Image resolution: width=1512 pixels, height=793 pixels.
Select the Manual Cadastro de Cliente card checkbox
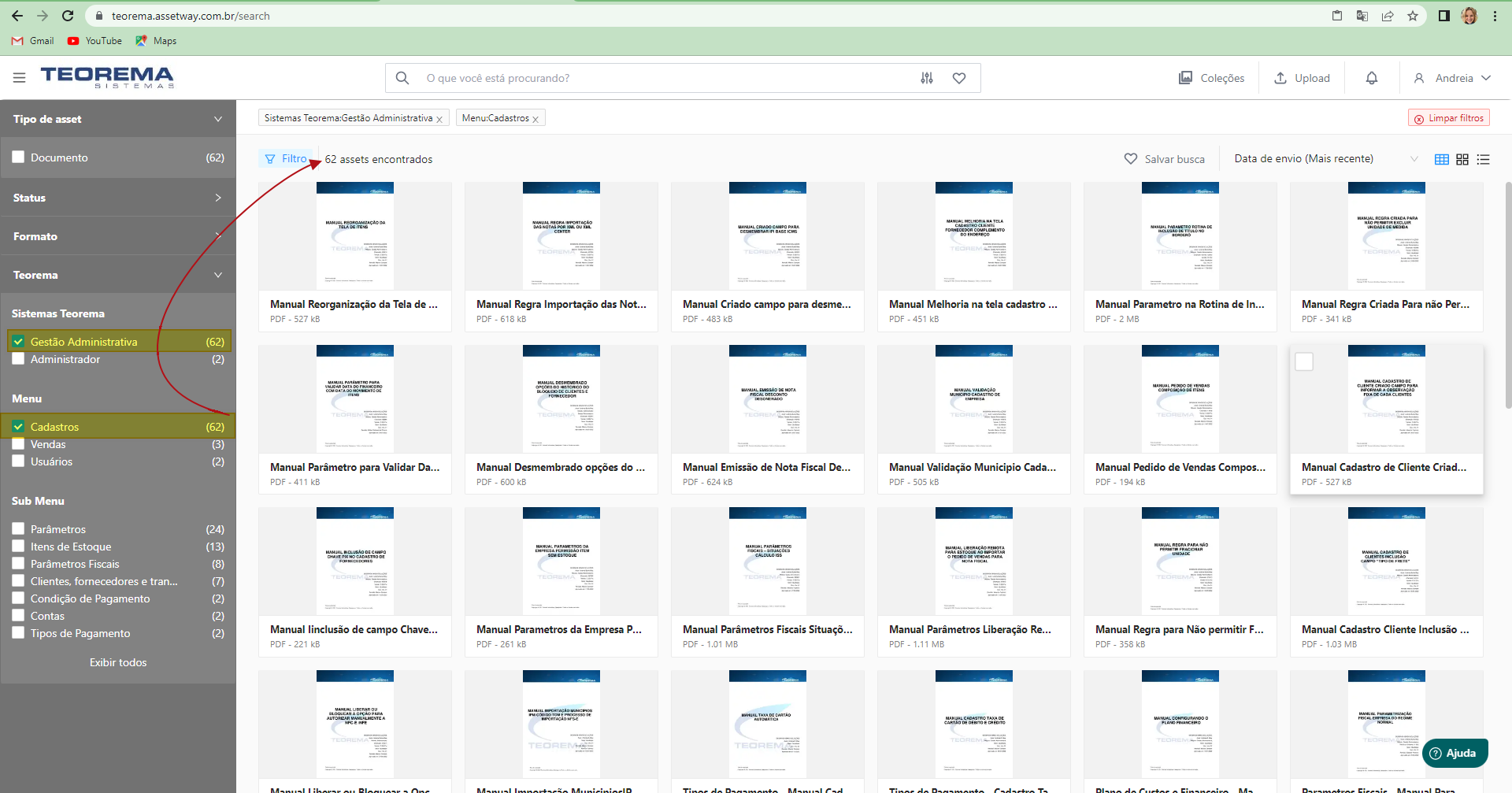1304,361
